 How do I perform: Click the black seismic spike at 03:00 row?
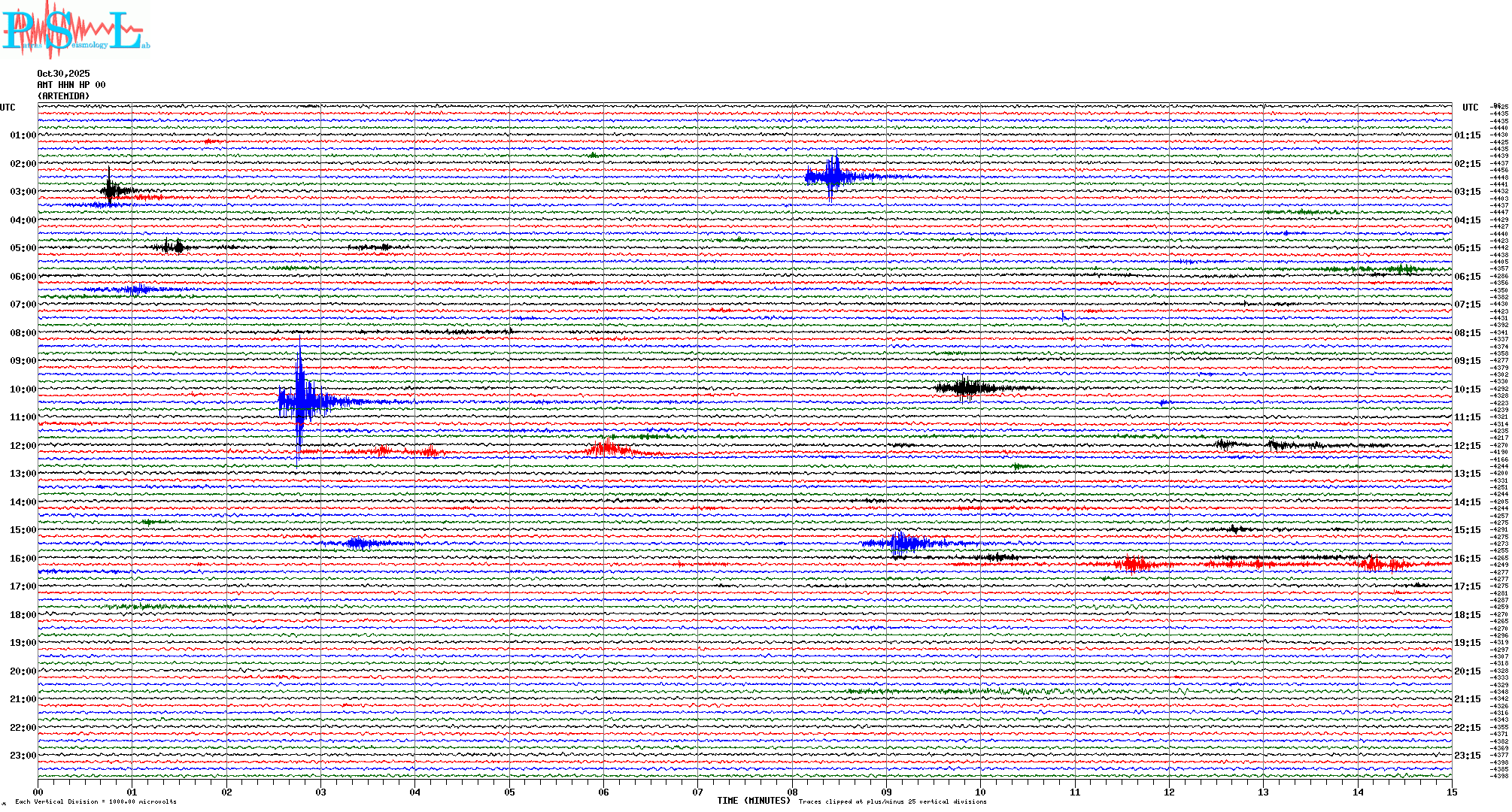point(111,190)
